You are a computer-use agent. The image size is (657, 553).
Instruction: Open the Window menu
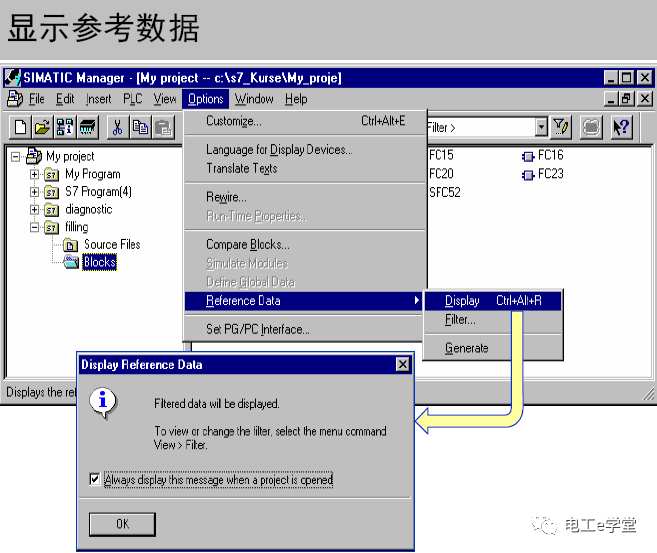tap(254, 99)
